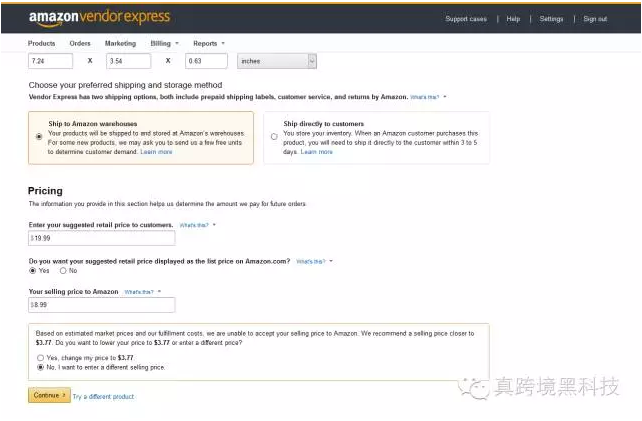Focus the suggested retail price field

102,238
